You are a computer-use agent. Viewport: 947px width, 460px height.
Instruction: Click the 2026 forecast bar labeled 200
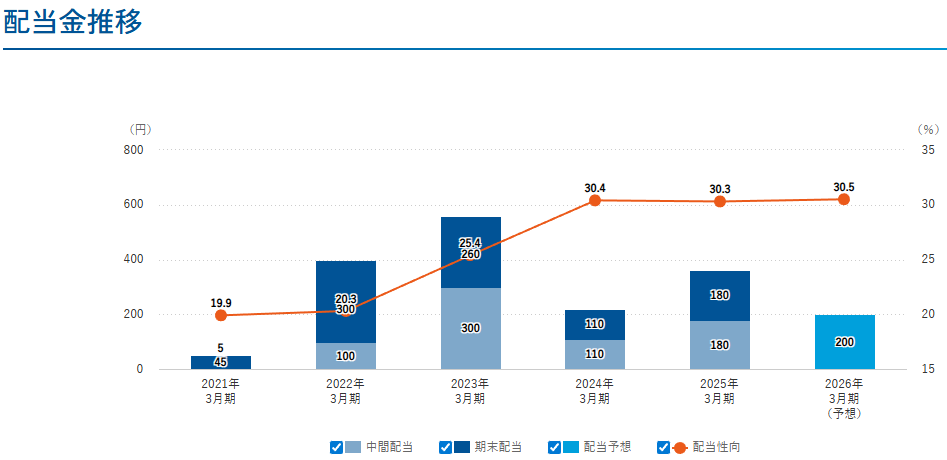click(844, 342)
